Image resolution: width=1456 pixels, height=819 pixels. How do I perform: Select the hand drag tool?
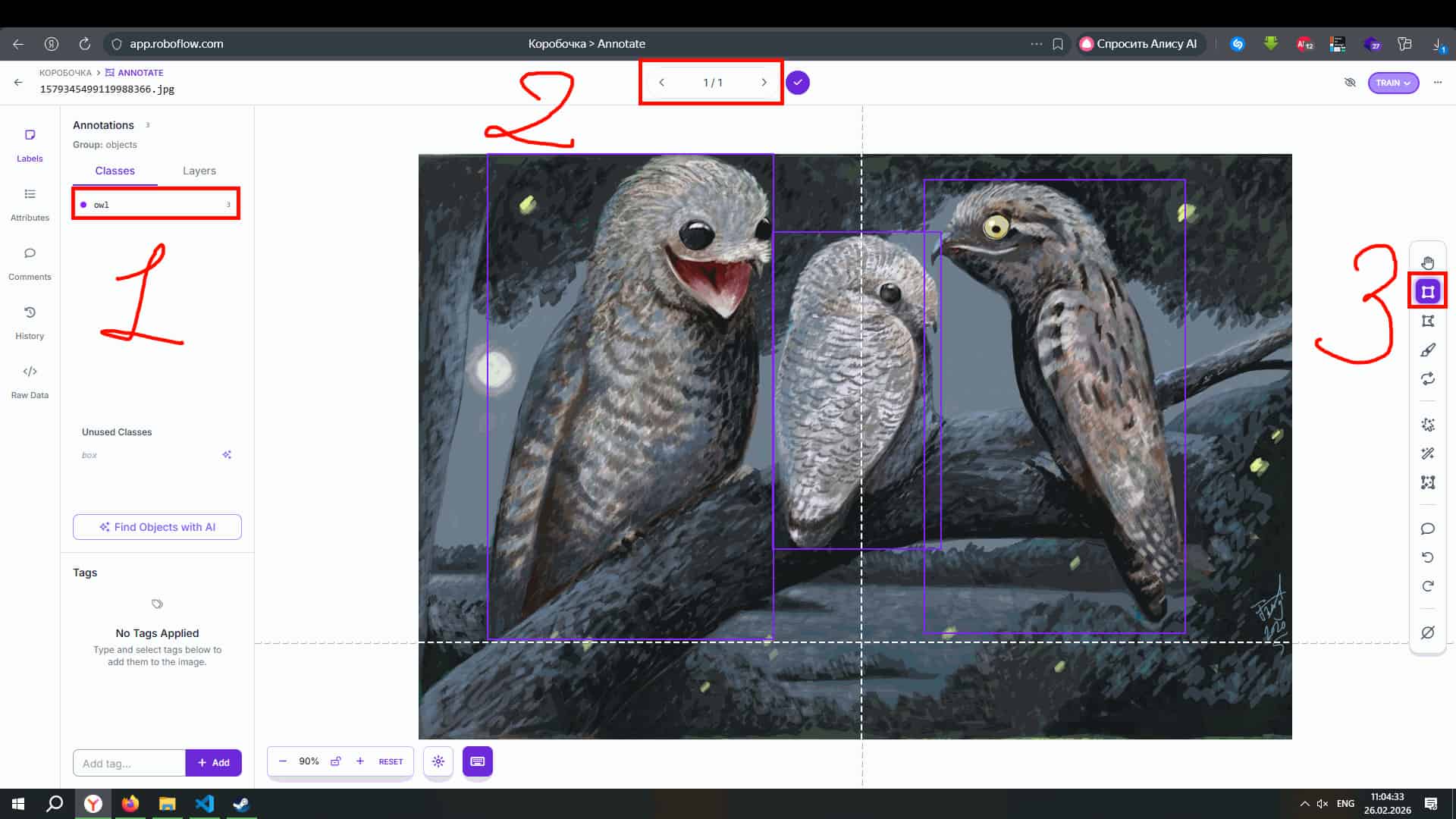point(1428,263)
